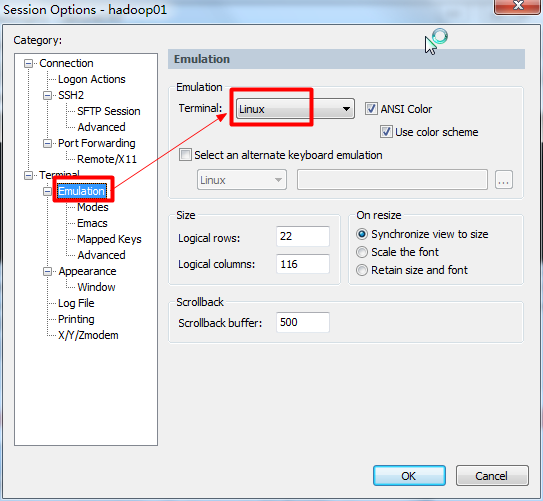
Task: Confirm settings with OK button
Action: tap(409, 476)
